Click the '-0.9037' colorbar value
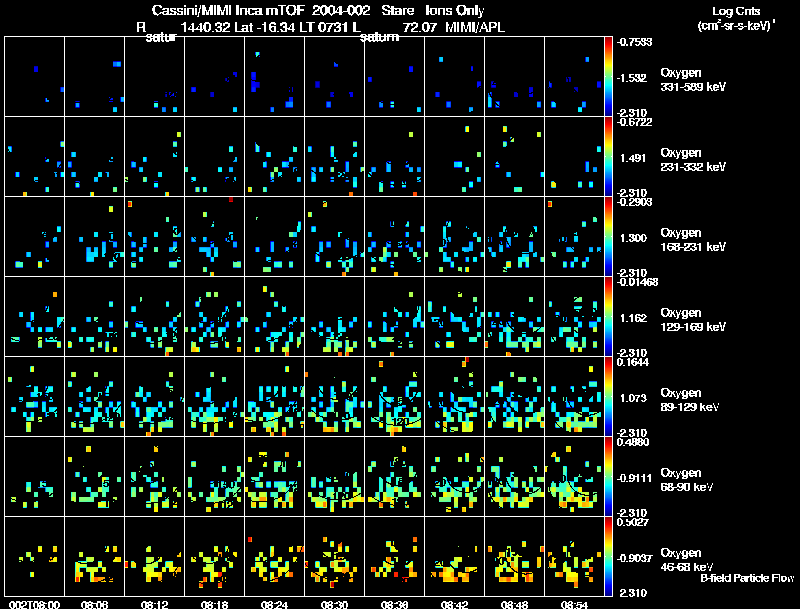The height and width of the screenshot is (609, 800). (x=634, y=559)
